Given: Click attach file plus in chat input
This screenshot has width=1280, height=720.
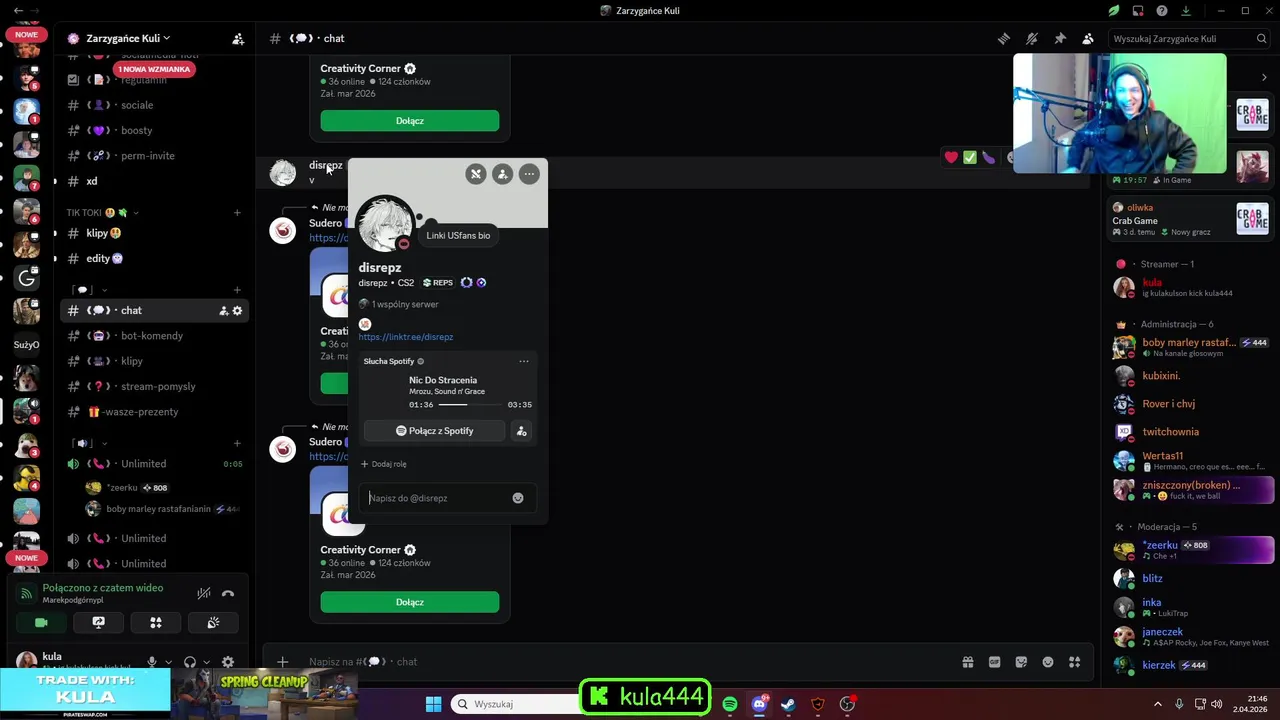Looking at the screenshot, I should 283,662.
